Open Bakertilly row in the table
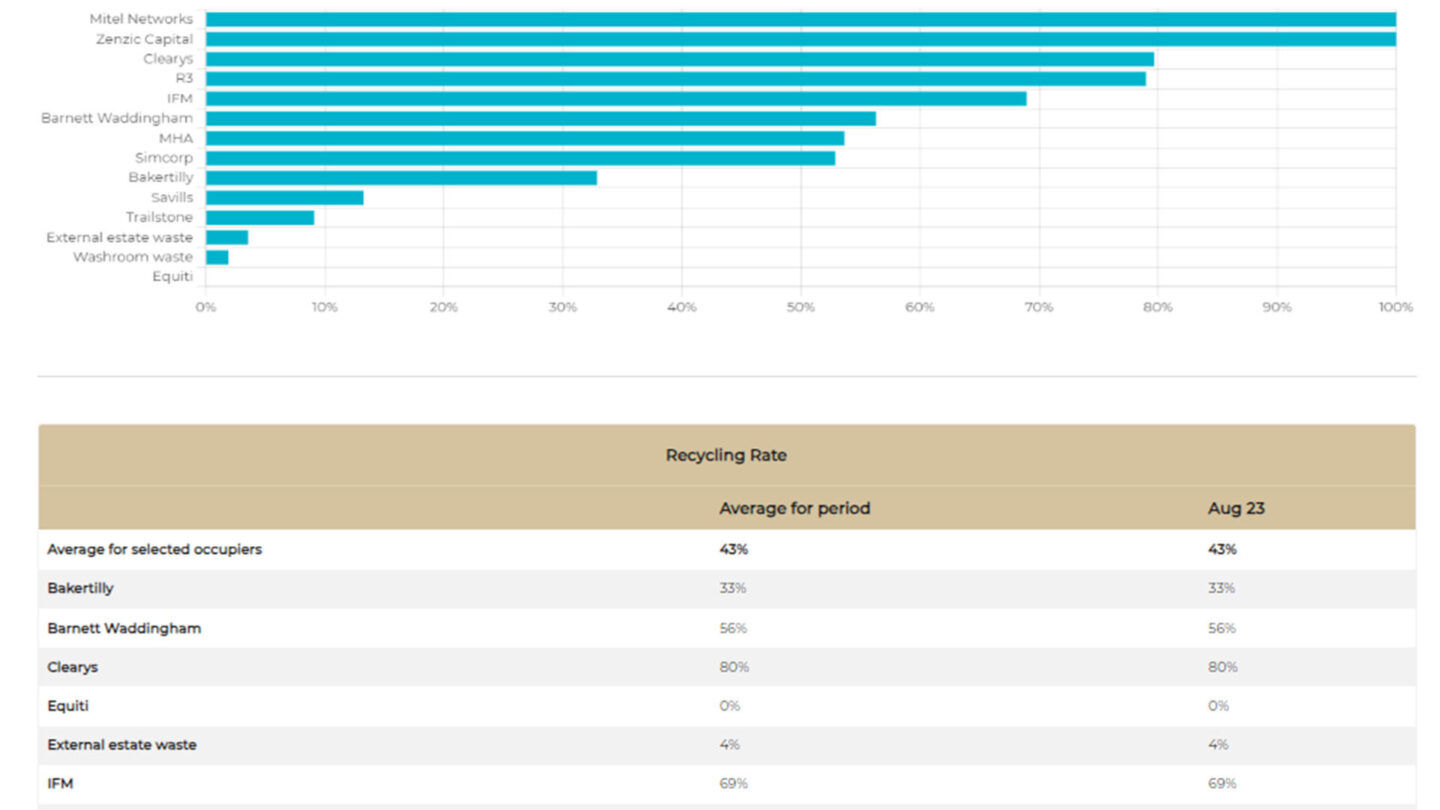Screen dimensions: 1440x810 click(80, 588)
